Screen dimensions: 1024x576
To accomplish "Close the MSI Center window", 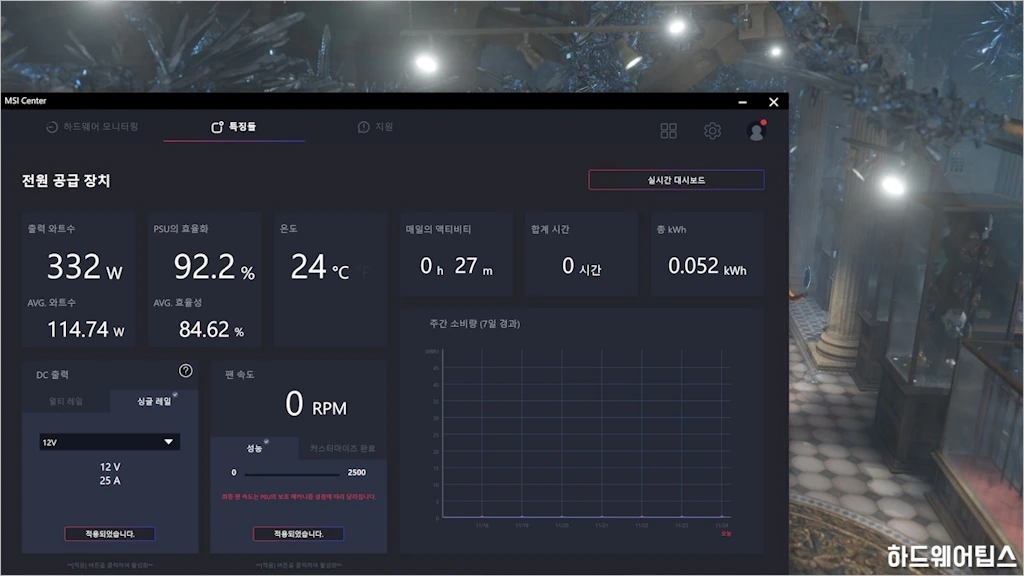I will 773,102.
